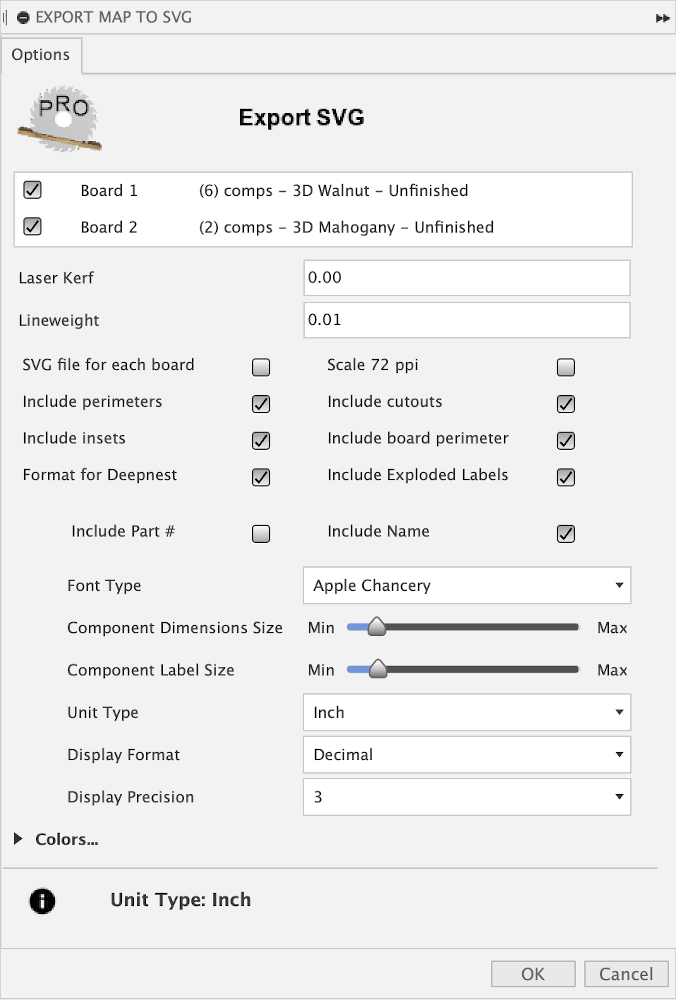Click the Laser Kerf input field
The width and height of the screenshot is (676, 1000).
(x=467, y=277)
